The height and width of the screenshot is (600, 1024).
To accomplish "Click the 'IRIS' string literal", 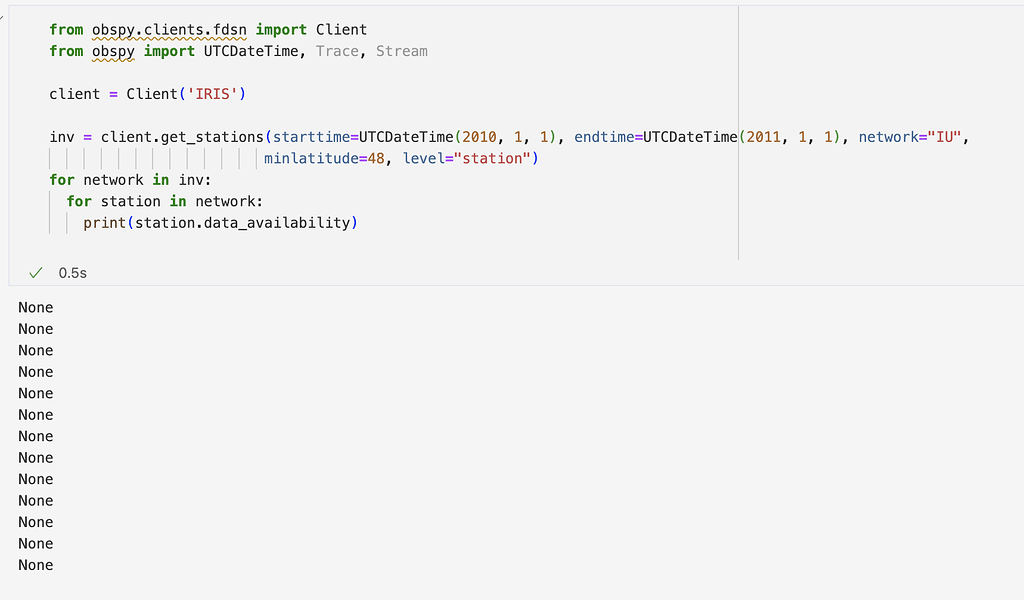I will pos(212,94).
